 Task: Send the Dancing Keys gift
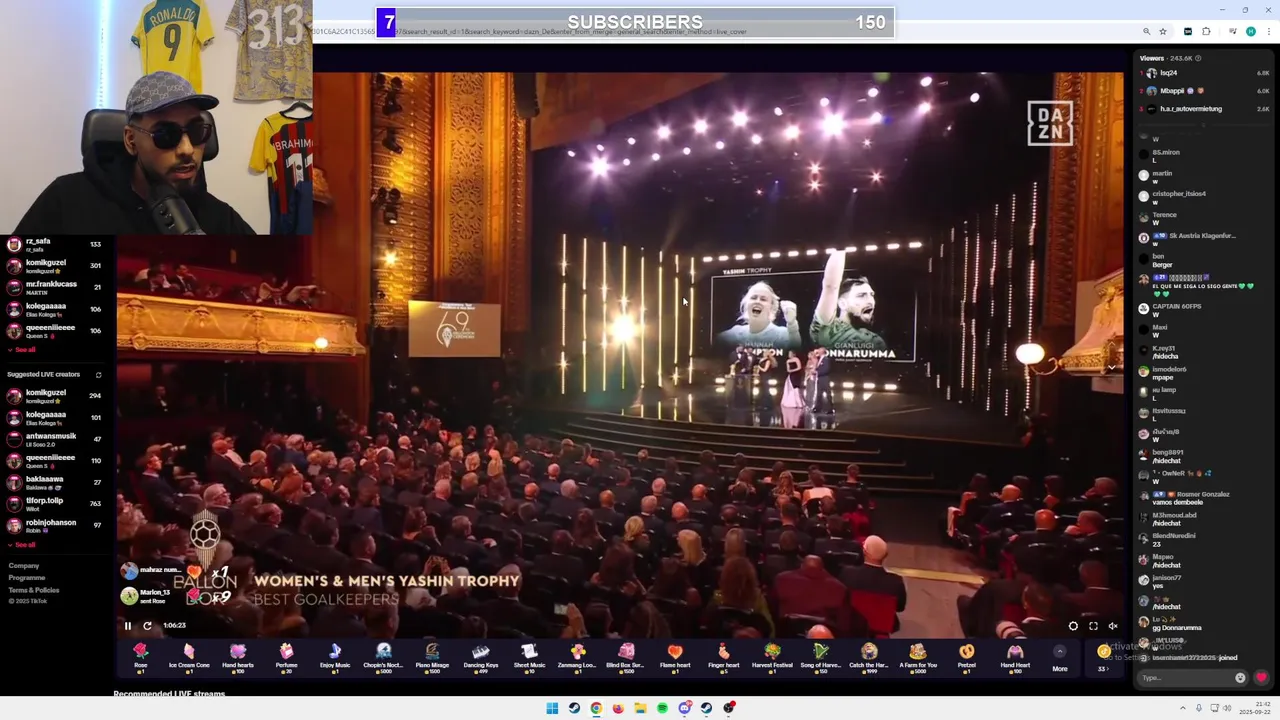tap(481, 656)
